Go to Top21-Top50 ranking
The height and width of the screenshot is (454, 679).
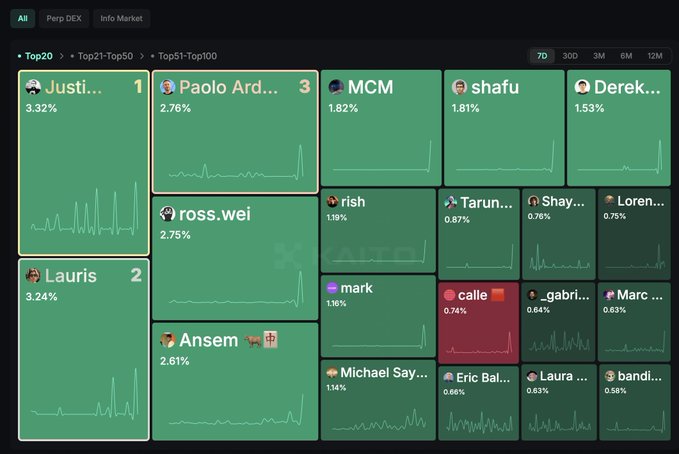coord(105,56)
